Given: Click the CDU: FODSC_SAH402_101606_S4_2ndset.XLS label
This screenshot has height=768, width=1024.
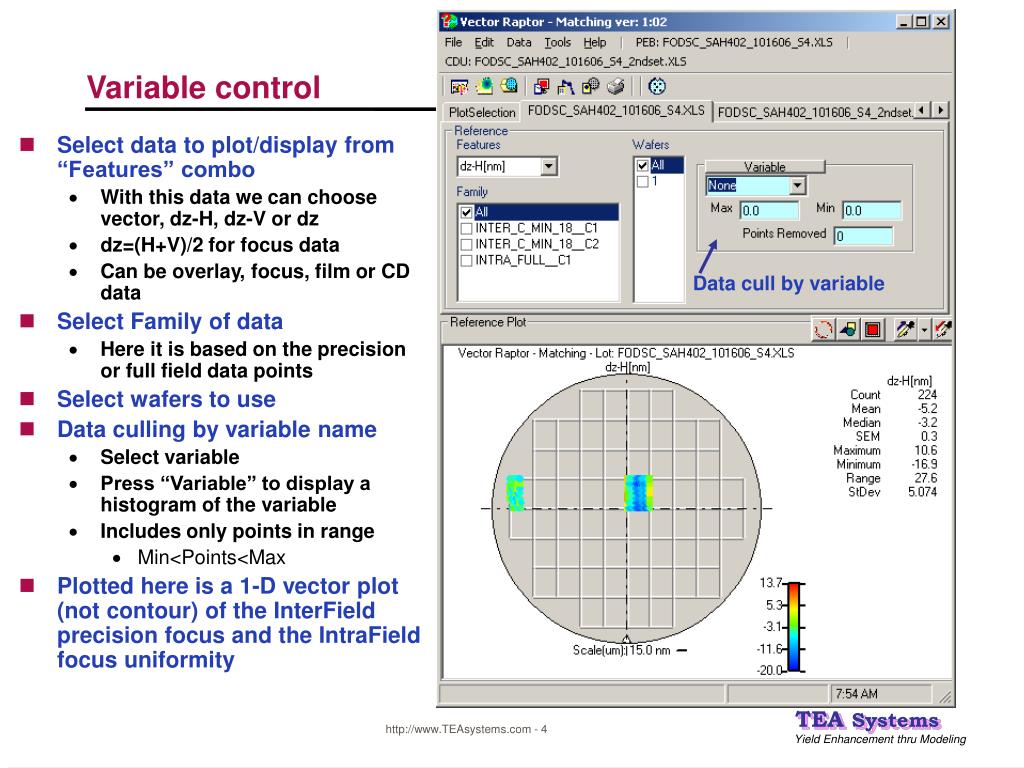Looking at the screenshot, I should pos(566,61).
